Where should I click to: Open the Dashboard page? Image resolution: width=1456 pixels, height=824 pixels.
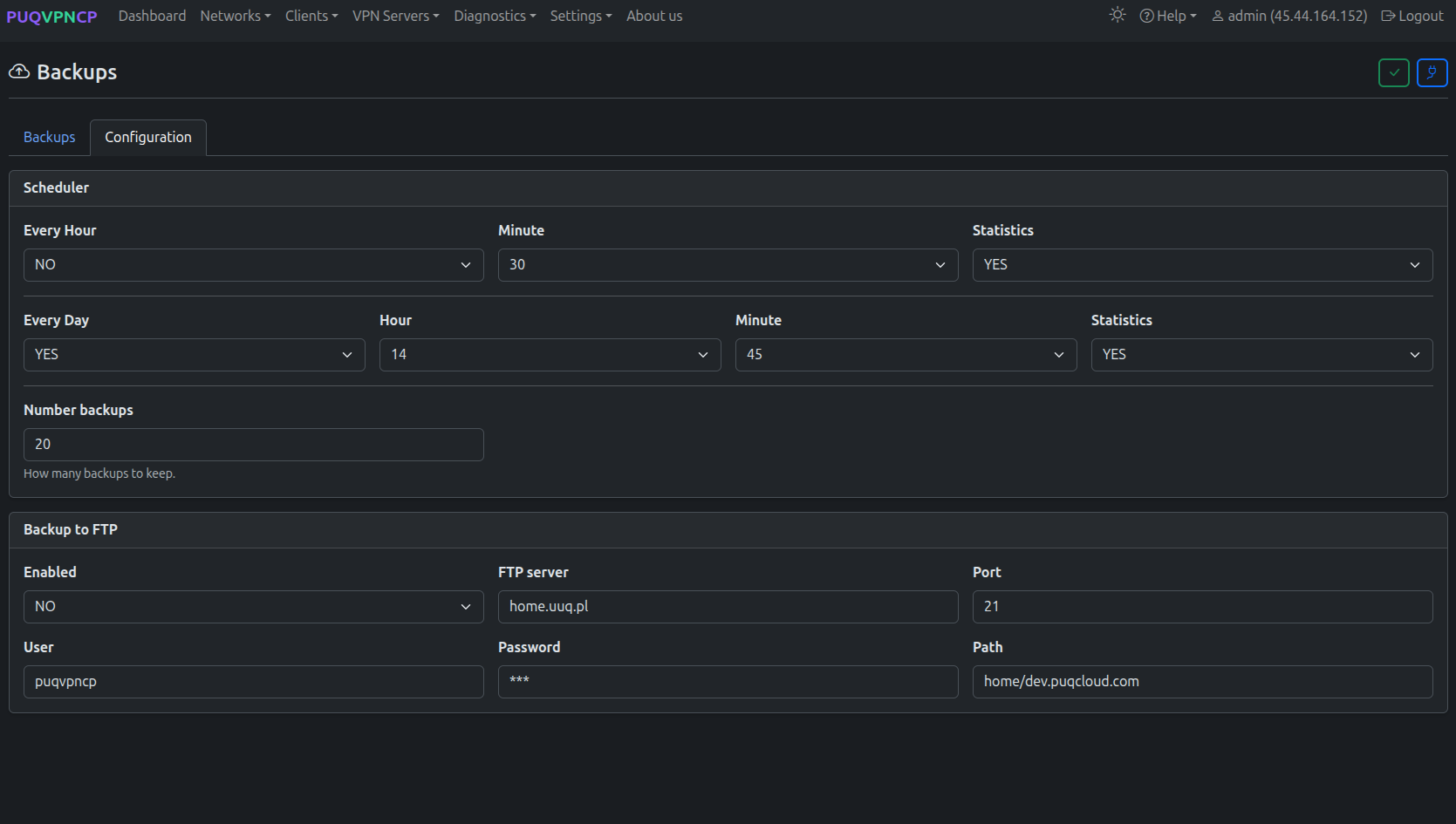click(152, 16)
